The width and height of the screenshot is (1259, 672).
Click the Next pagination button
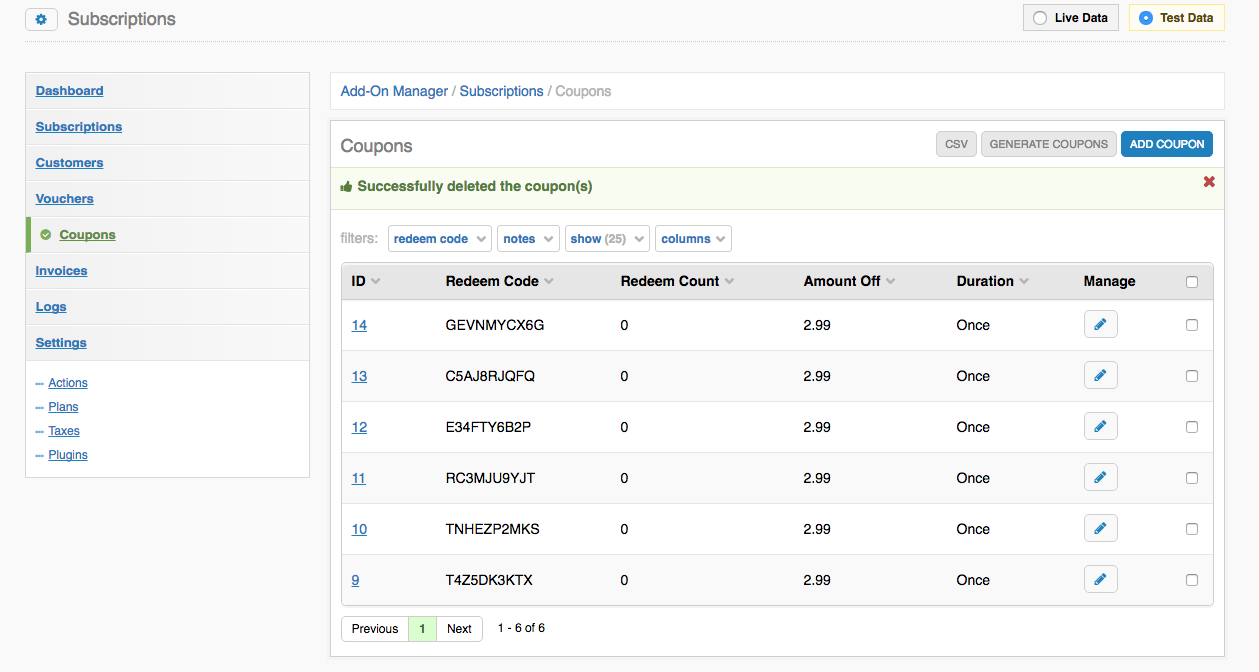[x=459, y=629]
